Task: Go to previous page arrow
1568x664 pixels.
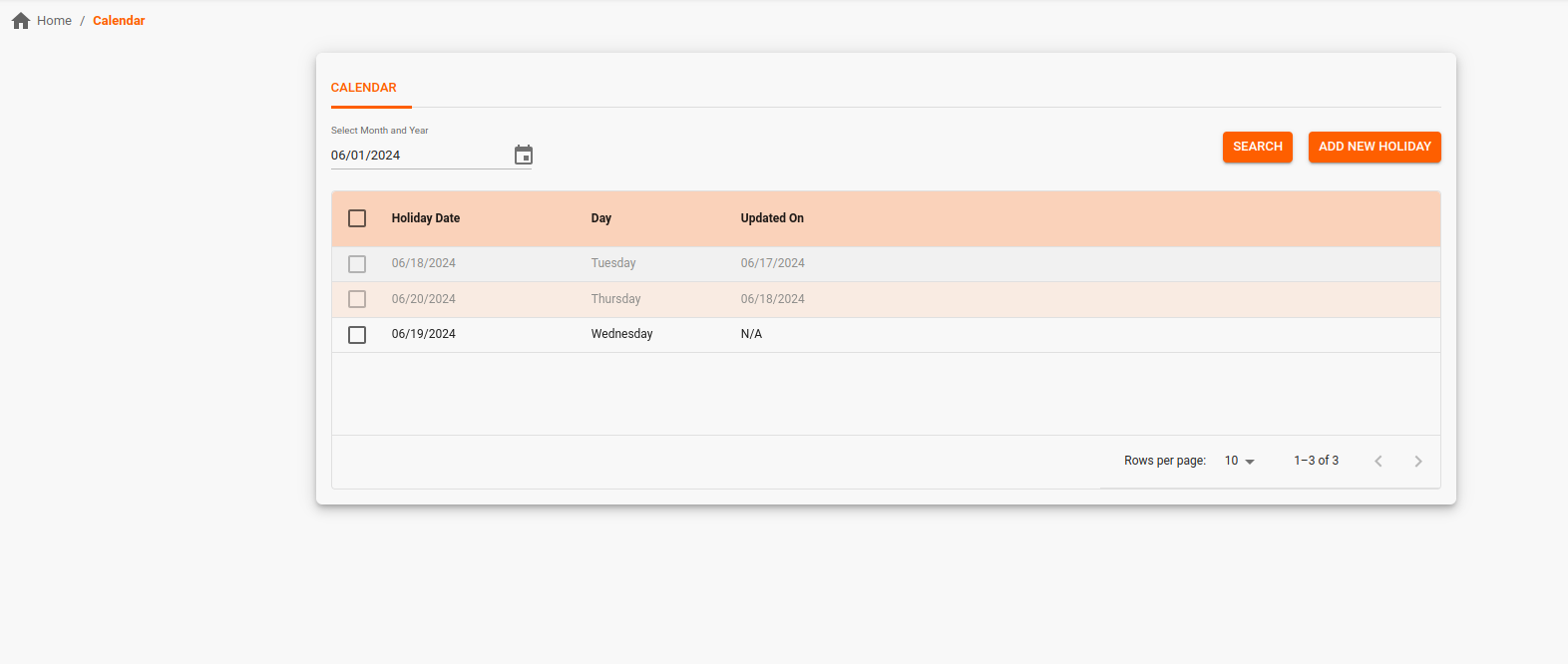Action: [1378, 461]
